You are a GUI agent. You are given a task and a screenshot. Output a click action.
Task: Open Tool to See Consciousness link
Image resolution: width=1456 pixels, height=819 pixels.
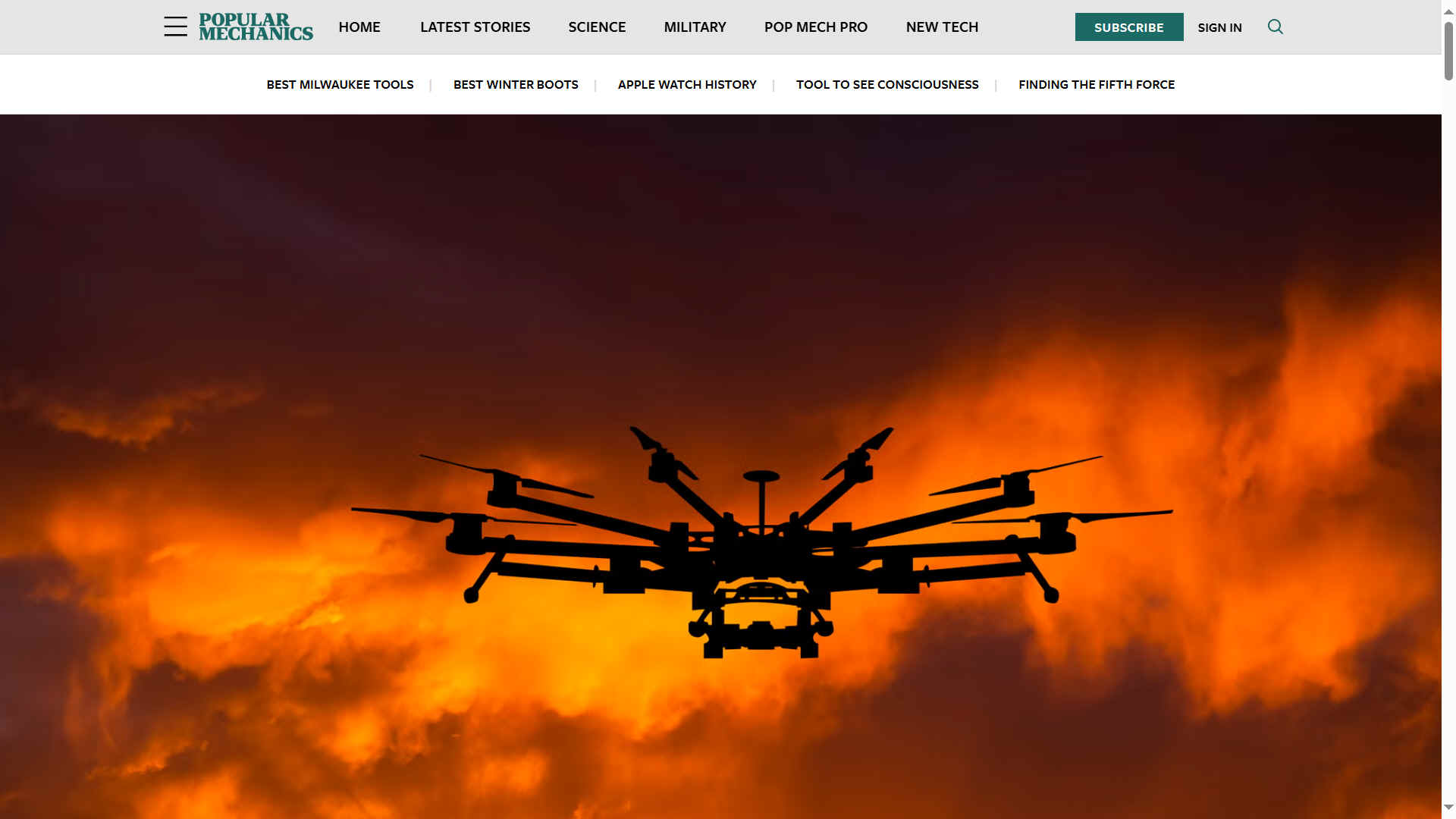pyautogui.click(x=887, y=84)
